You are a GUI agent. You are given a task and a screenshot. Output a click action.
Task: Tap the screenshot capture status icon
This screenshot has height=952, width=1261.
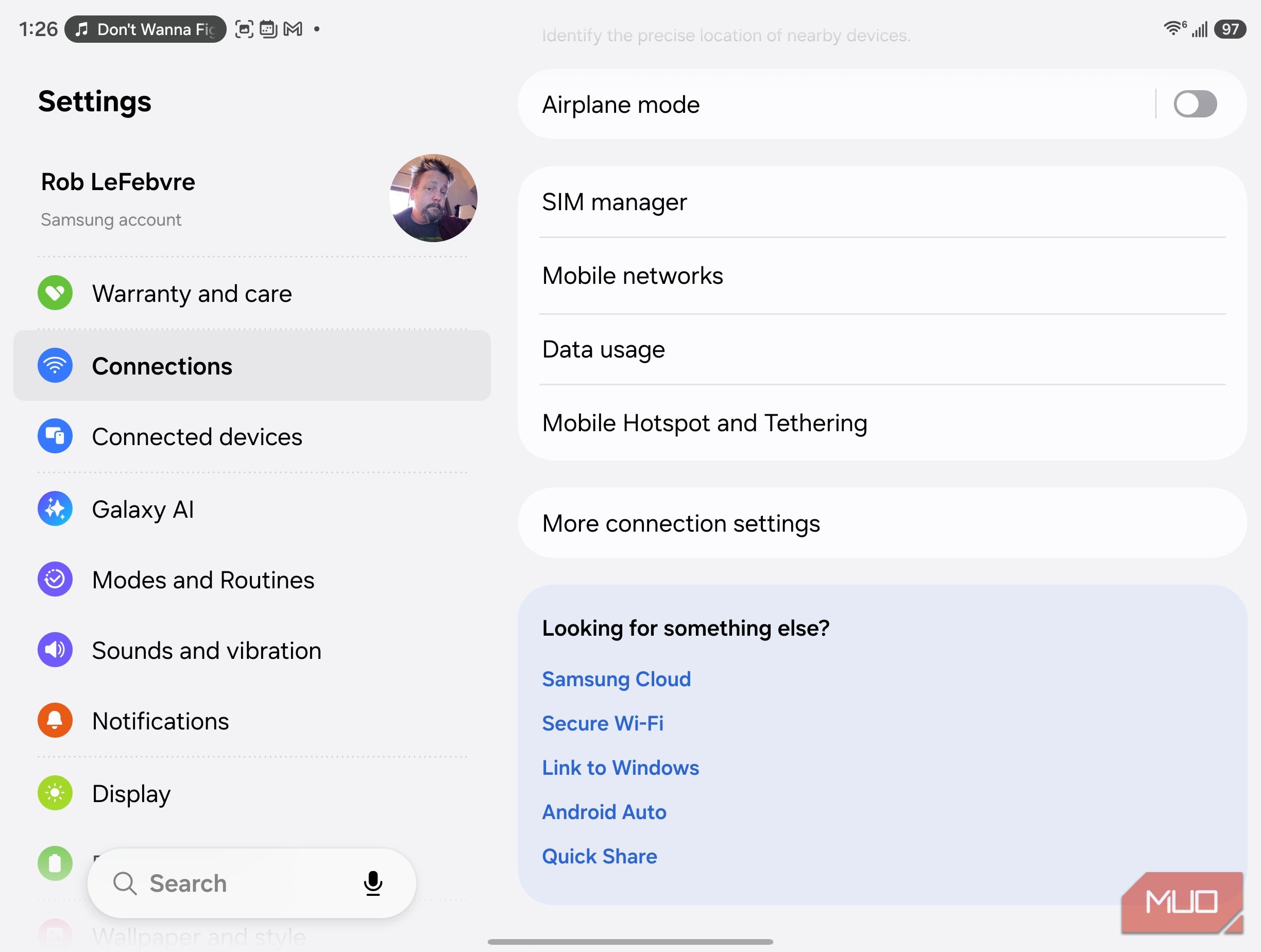[x=244, y=28]
